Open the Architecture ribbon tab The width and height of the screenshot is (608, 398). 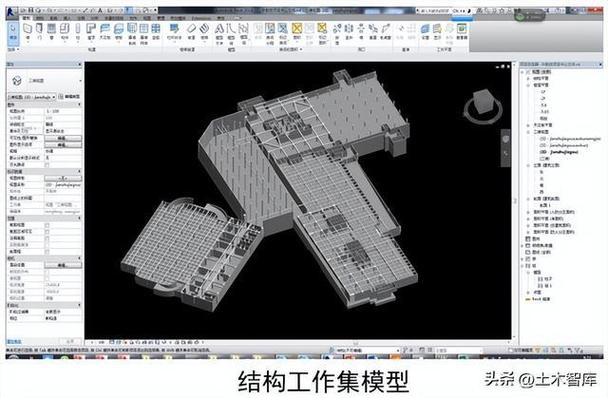pyautogui.click(x=27, y=18)
